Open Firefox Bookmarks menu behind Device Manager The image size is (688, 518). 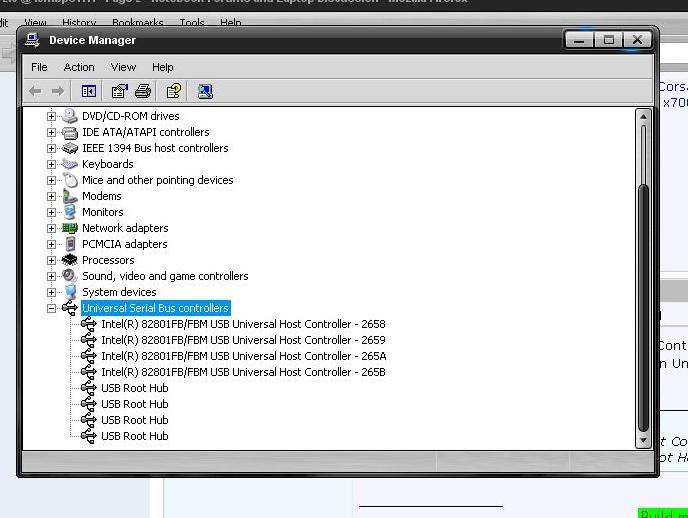click(138, 22)
